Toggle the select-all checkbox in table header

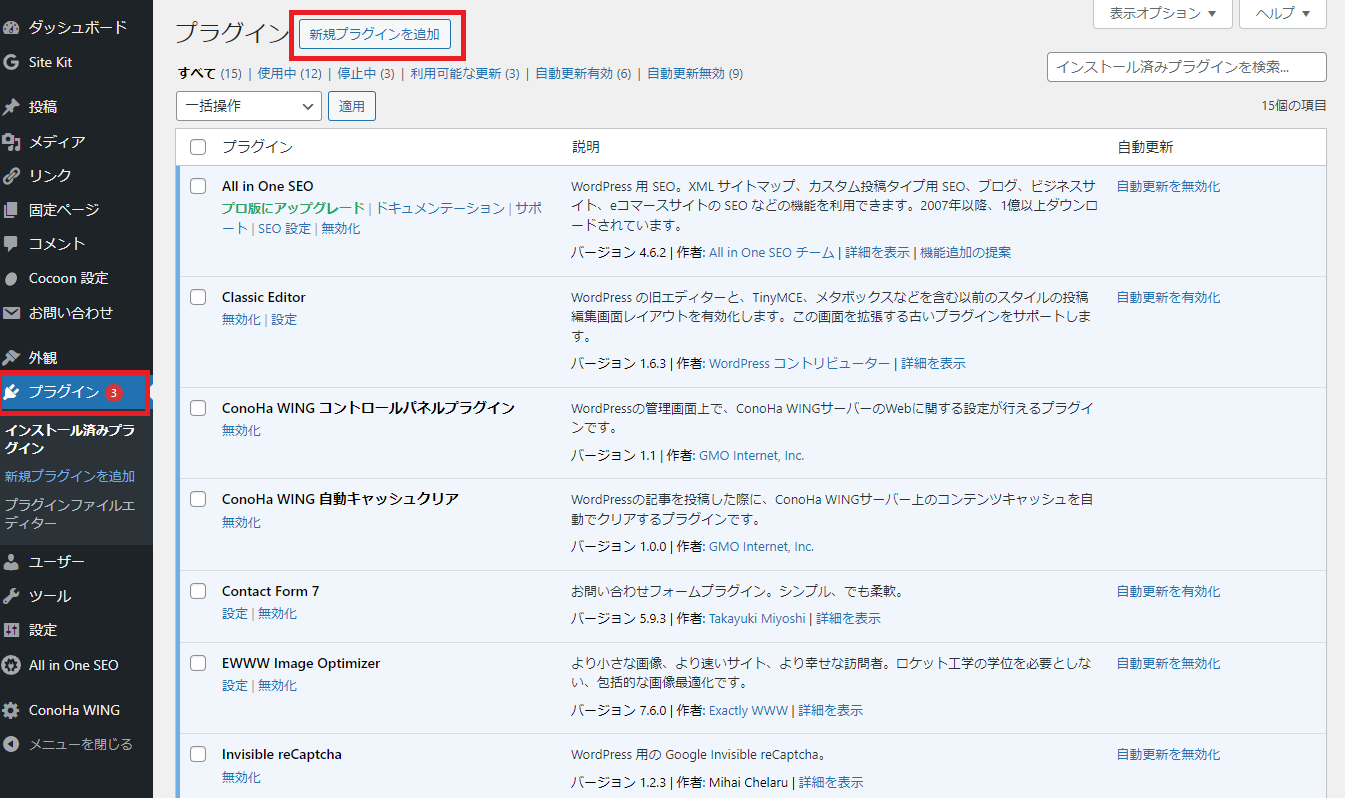coord(198,147)
